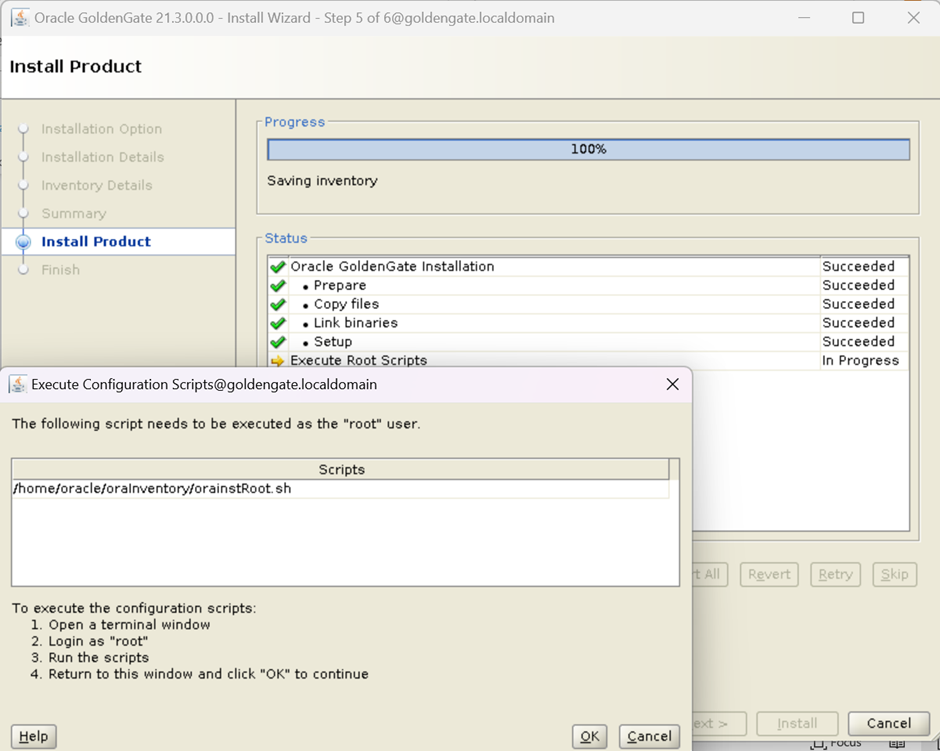
Task: Click the green checkmark next to Copy files
Action: [x=278, y=305]
